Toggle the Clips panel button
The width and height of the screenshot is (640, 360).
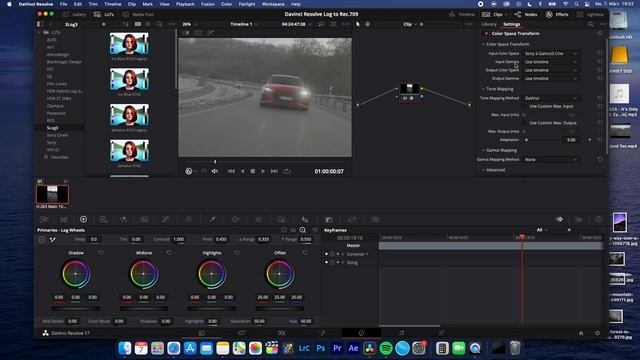[x=494, y=14]
